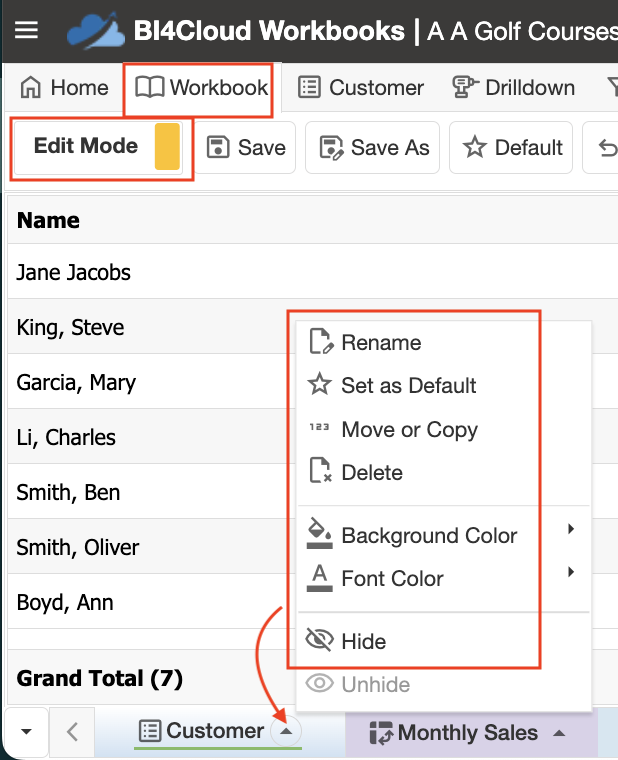
Task: Click the paint bucket Background Color icon
Action: 320,533
